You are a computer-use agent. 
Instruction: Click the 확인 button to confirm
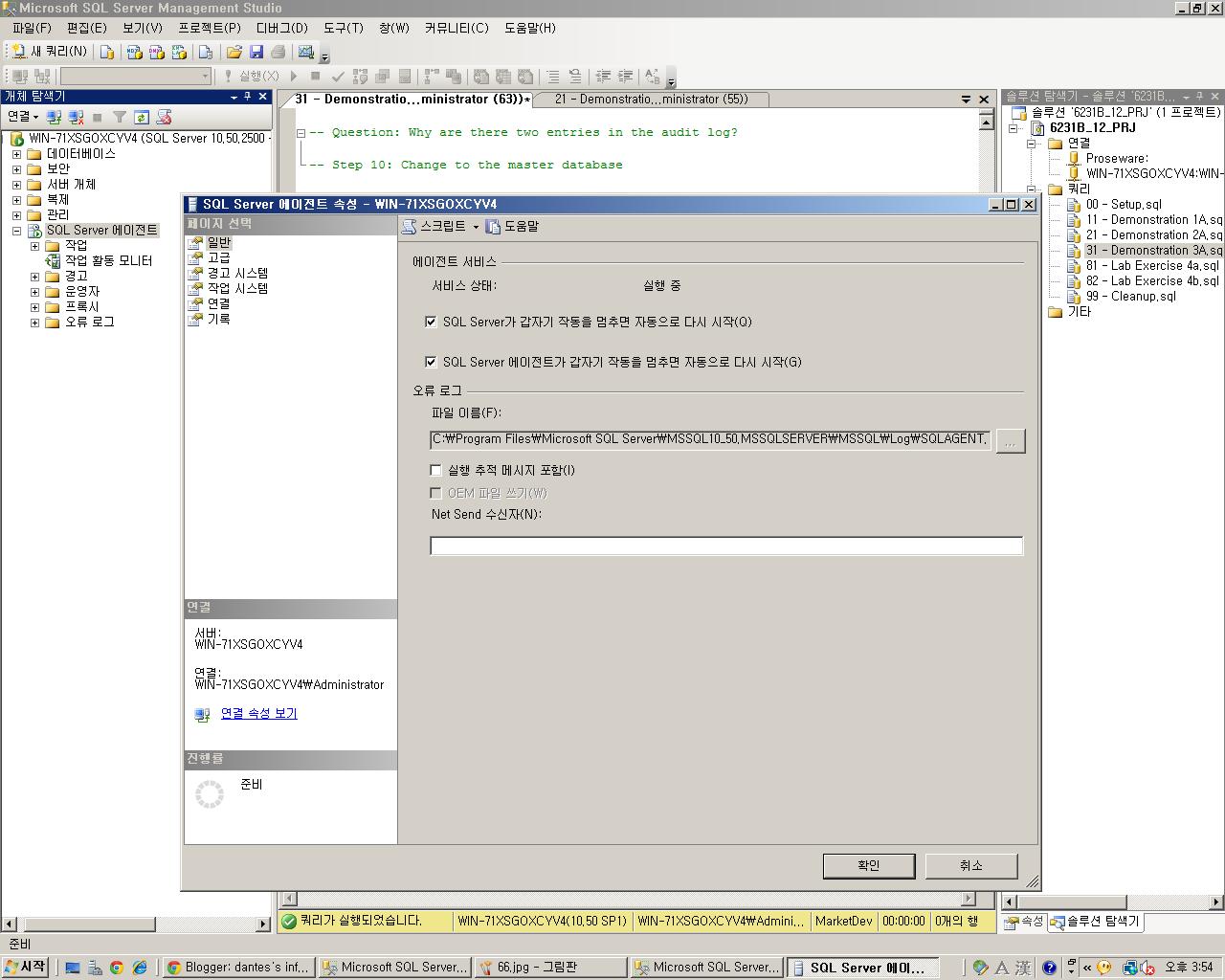(x=867, y=865)
